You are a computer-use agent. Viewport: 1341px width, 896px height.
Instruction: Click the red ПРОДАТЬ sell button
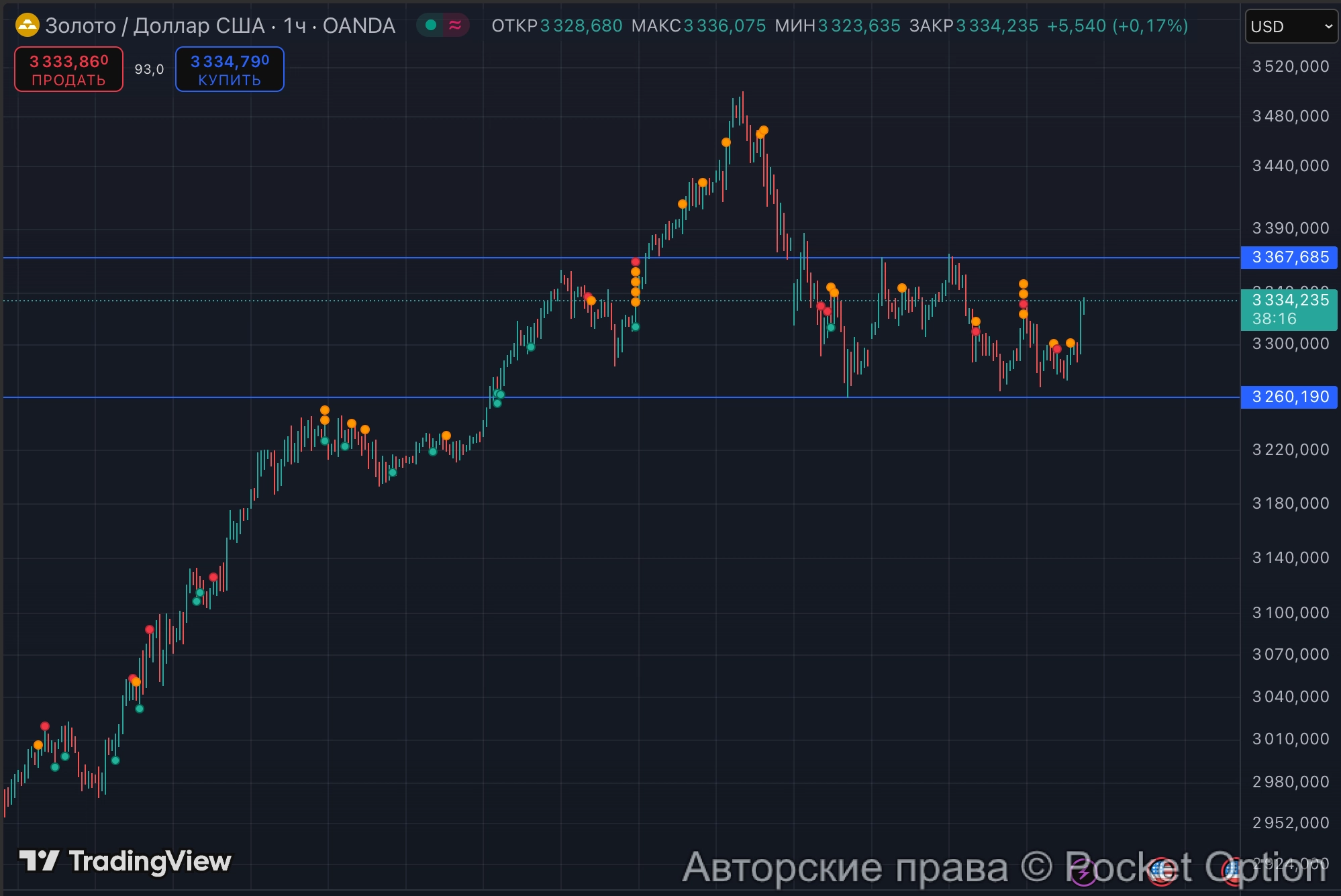68,69
